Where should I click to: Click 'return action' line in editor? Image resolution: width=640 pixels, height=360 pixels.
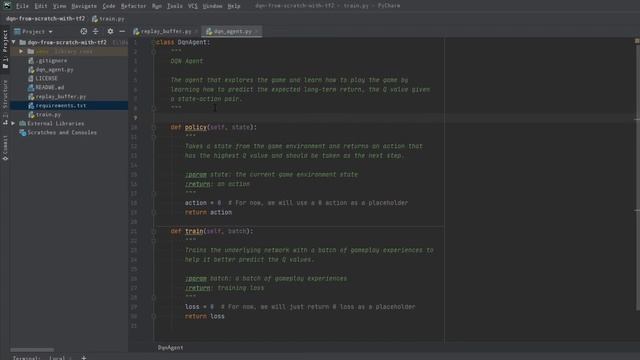(x=208, y=212)
